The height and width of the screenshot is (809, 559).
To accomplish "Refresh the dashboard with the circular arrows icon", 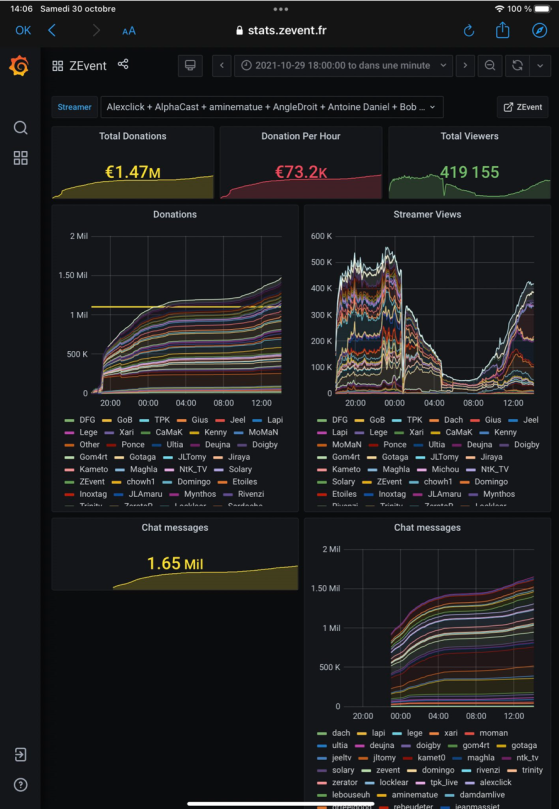I will (x=517, y=66).
